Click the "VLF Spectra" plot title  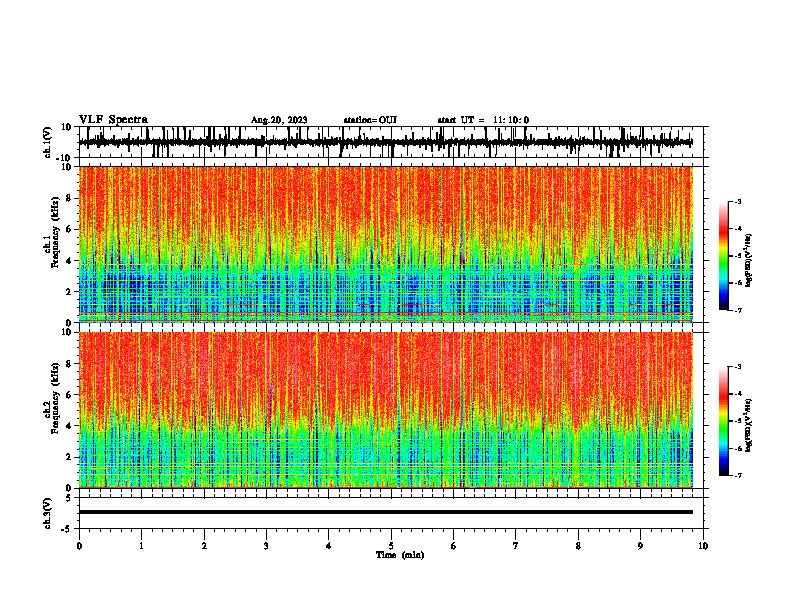[x=113, y=120]
